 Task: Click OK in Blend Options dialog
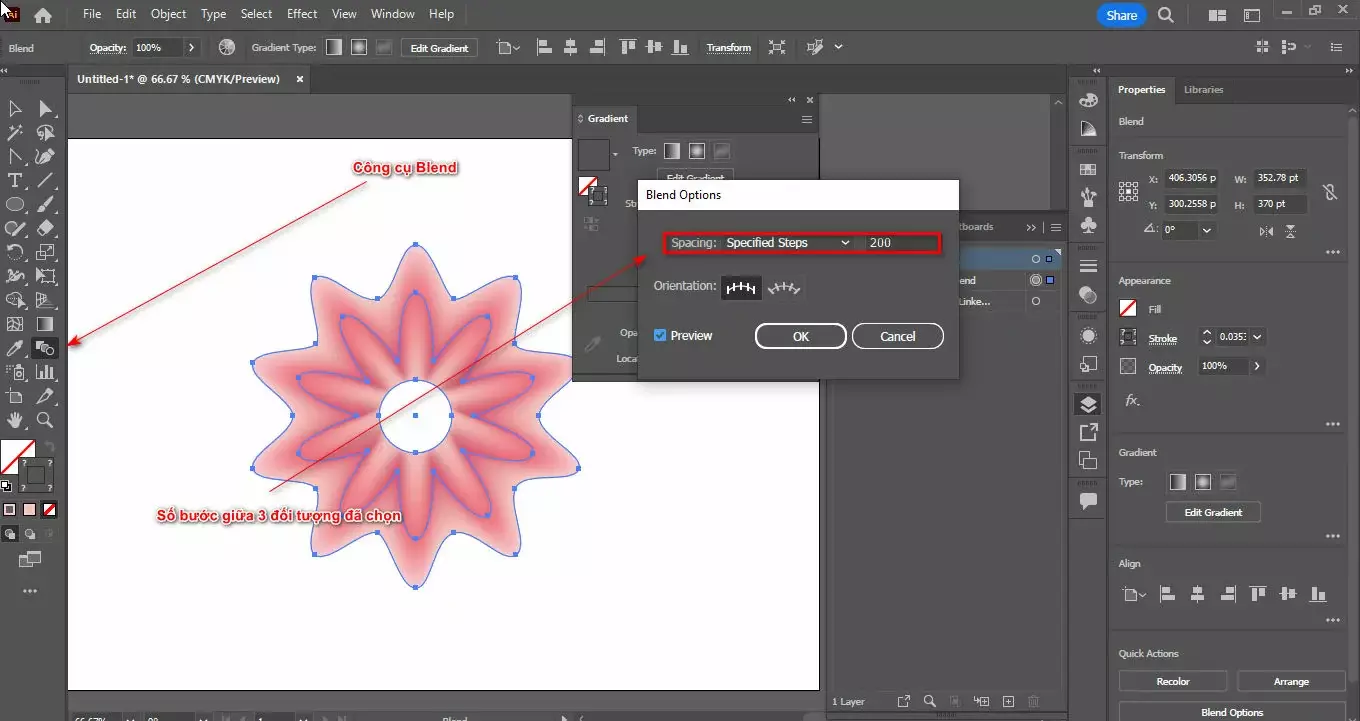[x=800, y=337]
